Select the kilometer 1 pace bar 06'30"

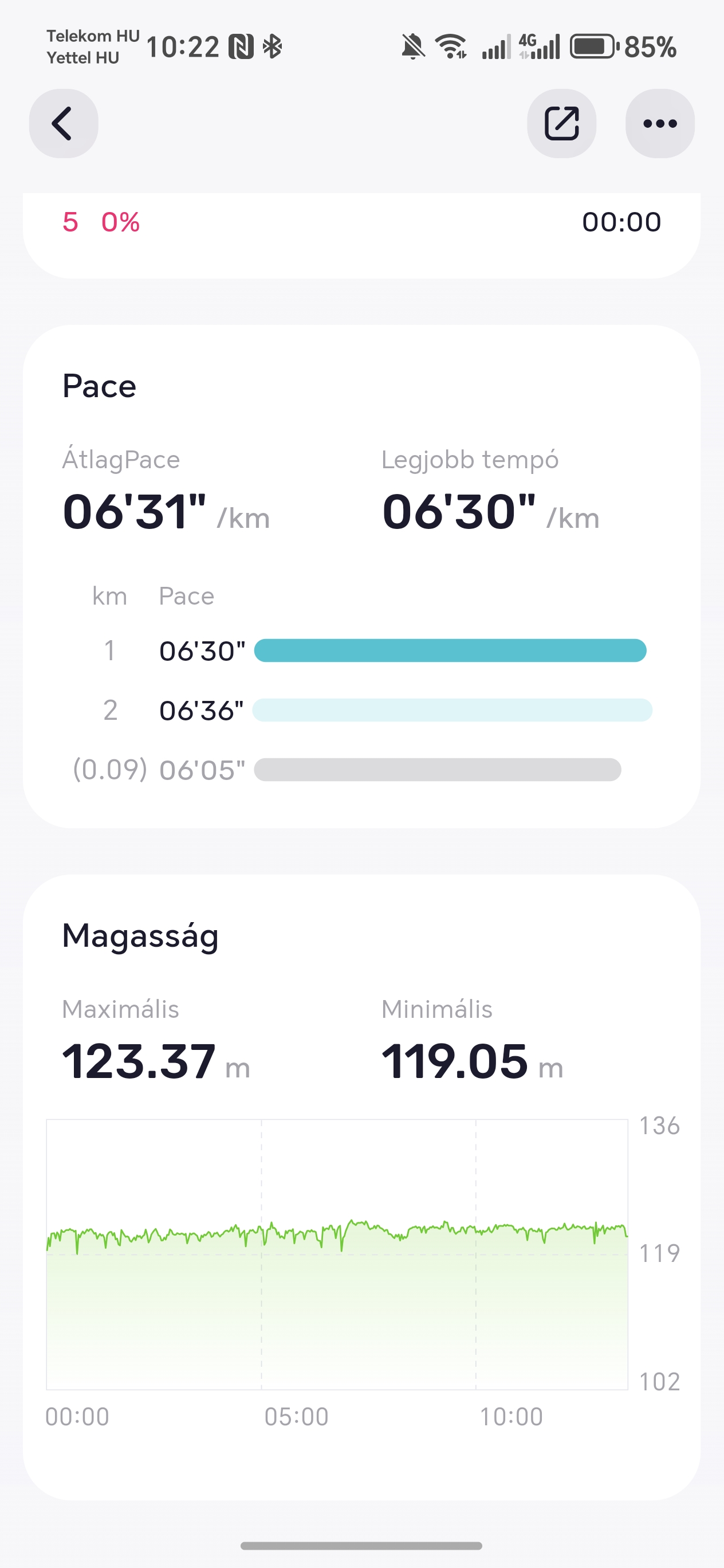click(x=450, y=650)
